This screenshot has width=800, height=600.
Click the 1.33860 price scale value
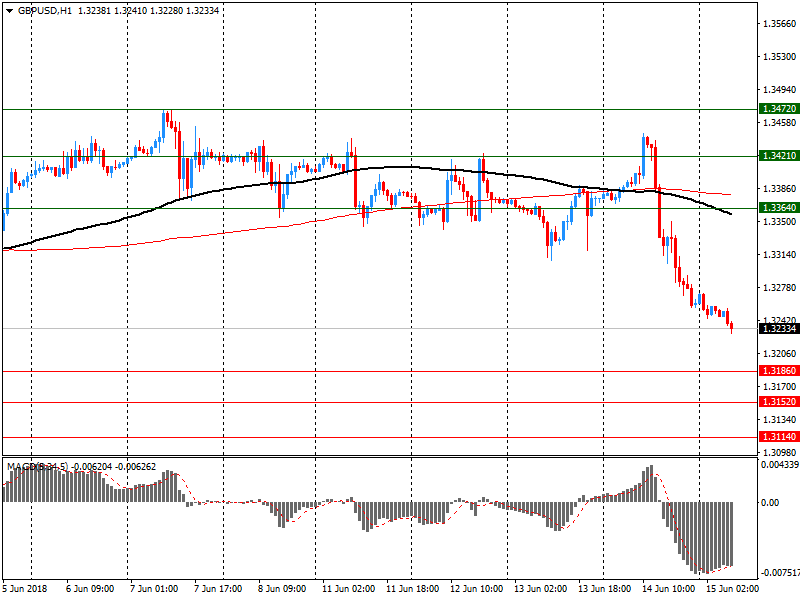(x=779, y=189)
